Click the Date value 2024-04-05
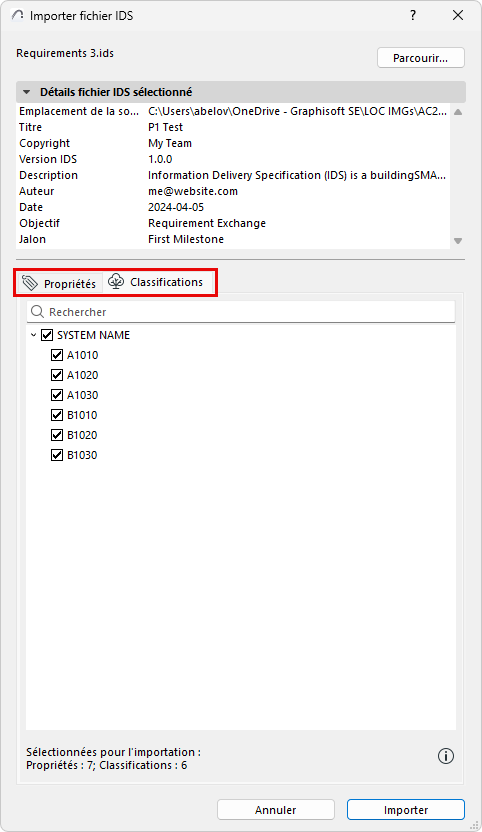 [176, 207]
